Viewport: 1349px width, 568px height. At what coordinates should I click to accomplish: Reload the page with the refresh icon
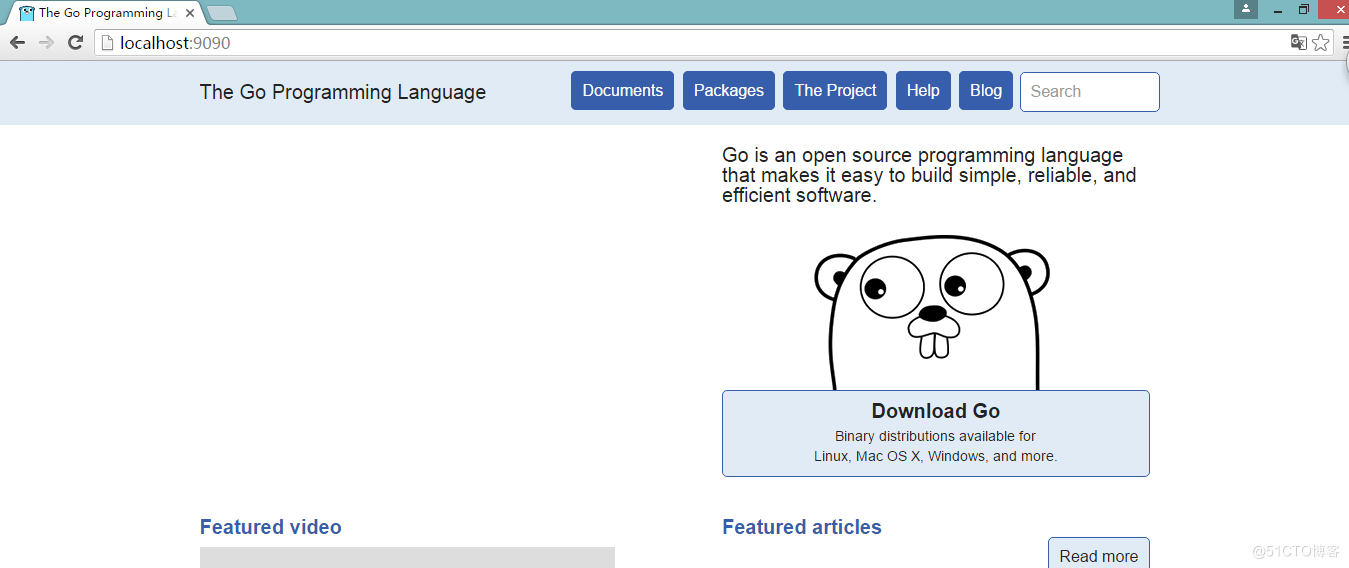(75, 42)
